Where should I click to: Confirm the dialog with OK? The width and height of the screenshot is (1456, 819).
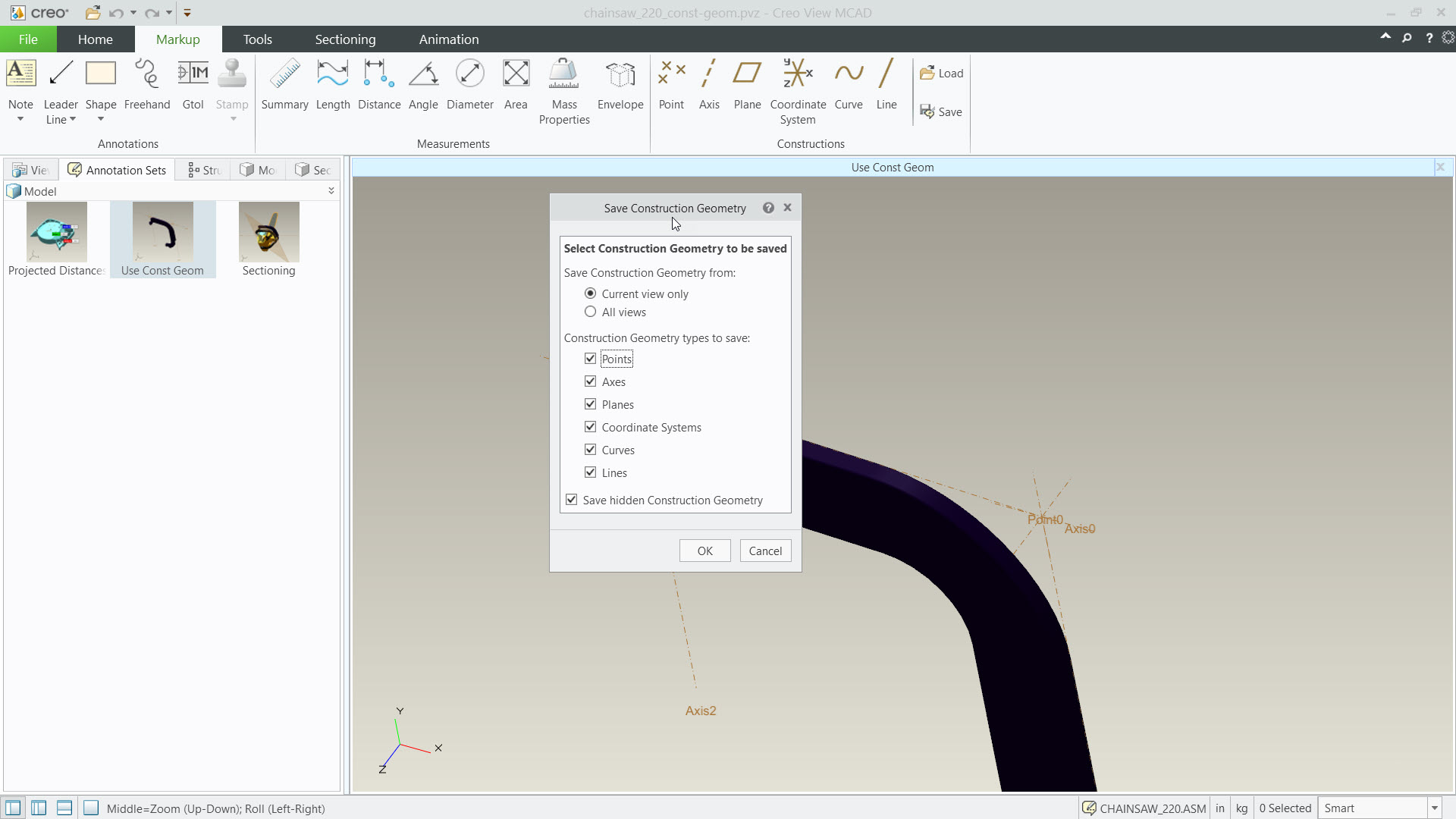coord(704,551)
